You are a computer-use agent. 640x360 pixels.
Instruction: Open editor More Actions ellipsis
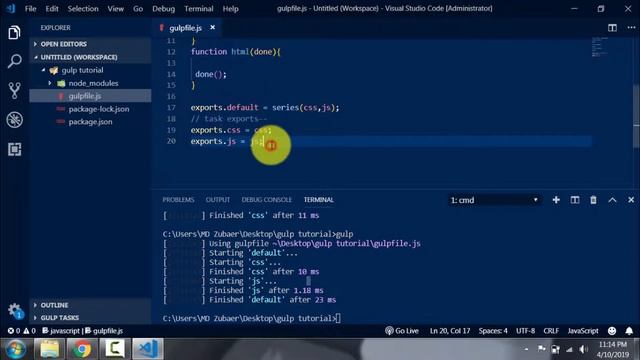click(x=631, y=28)
